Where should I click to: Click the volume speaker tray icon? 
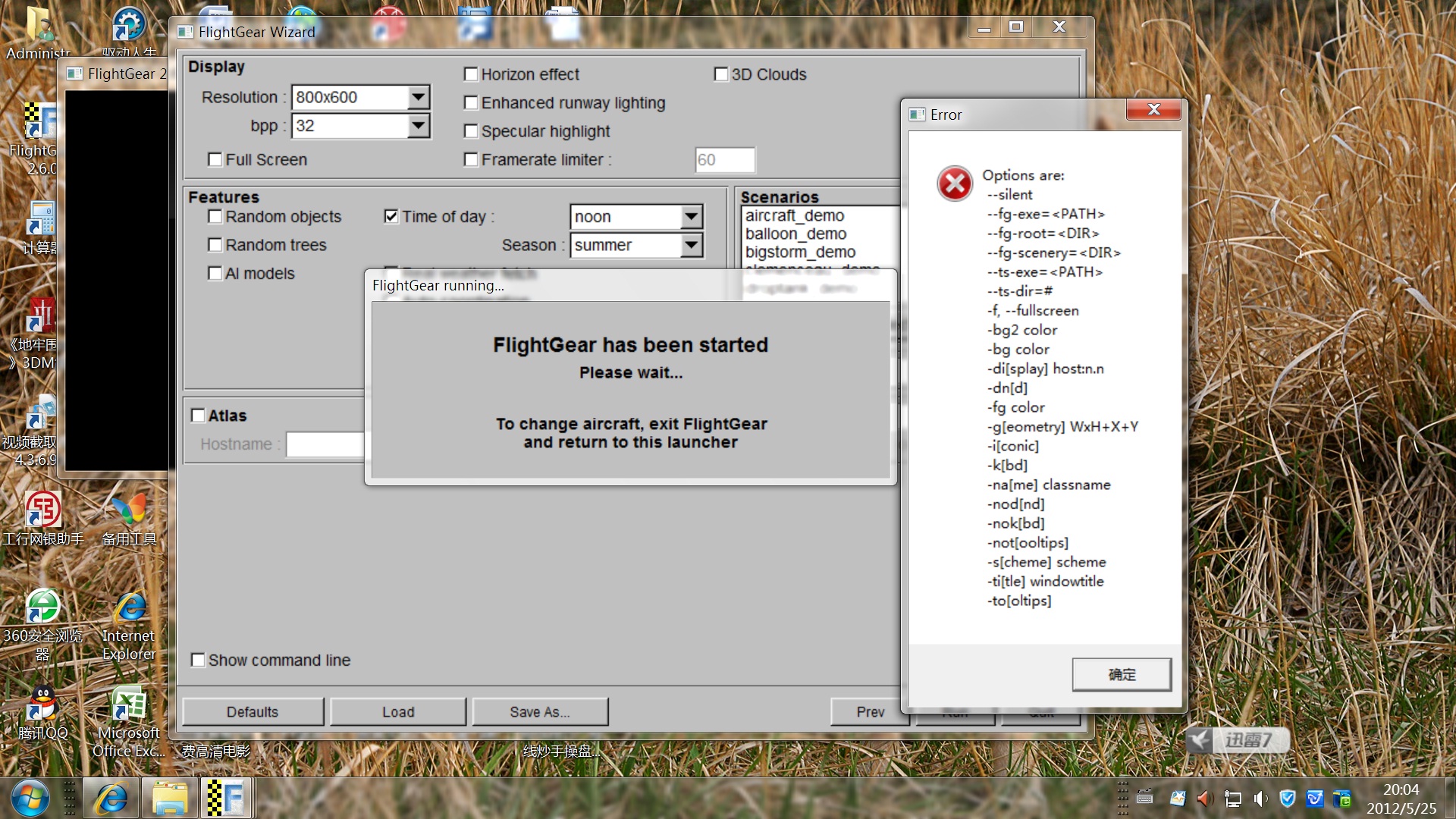1260,799
